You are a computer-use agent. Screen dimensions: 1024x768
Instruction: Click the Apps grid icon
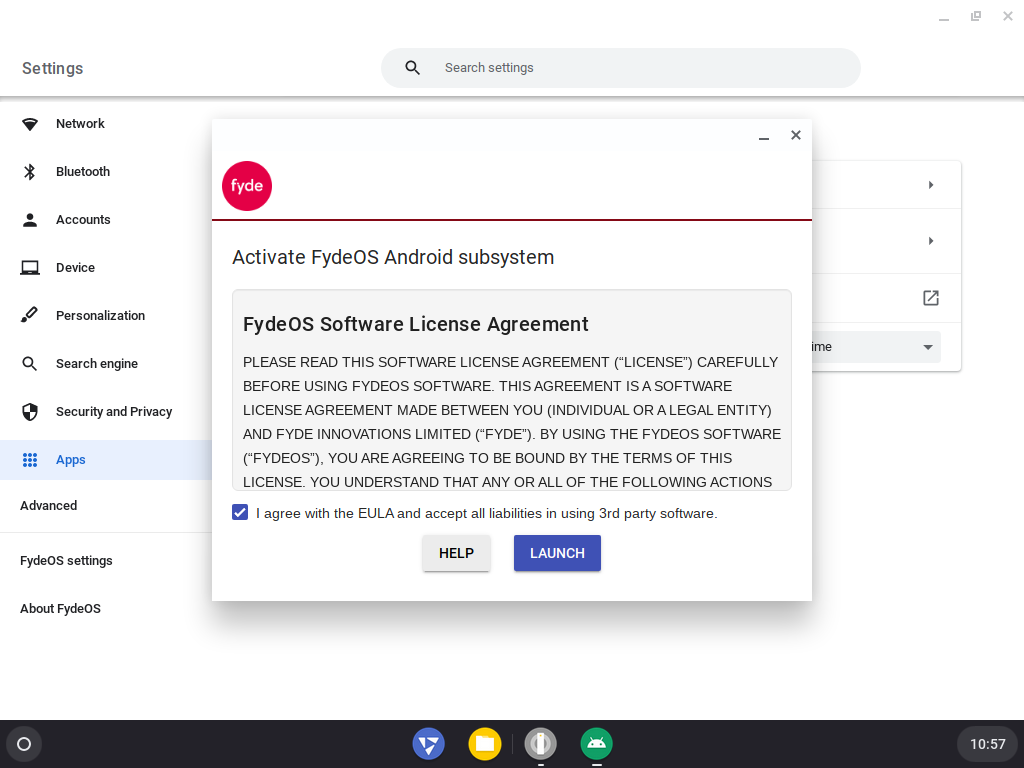coord(29,460)
